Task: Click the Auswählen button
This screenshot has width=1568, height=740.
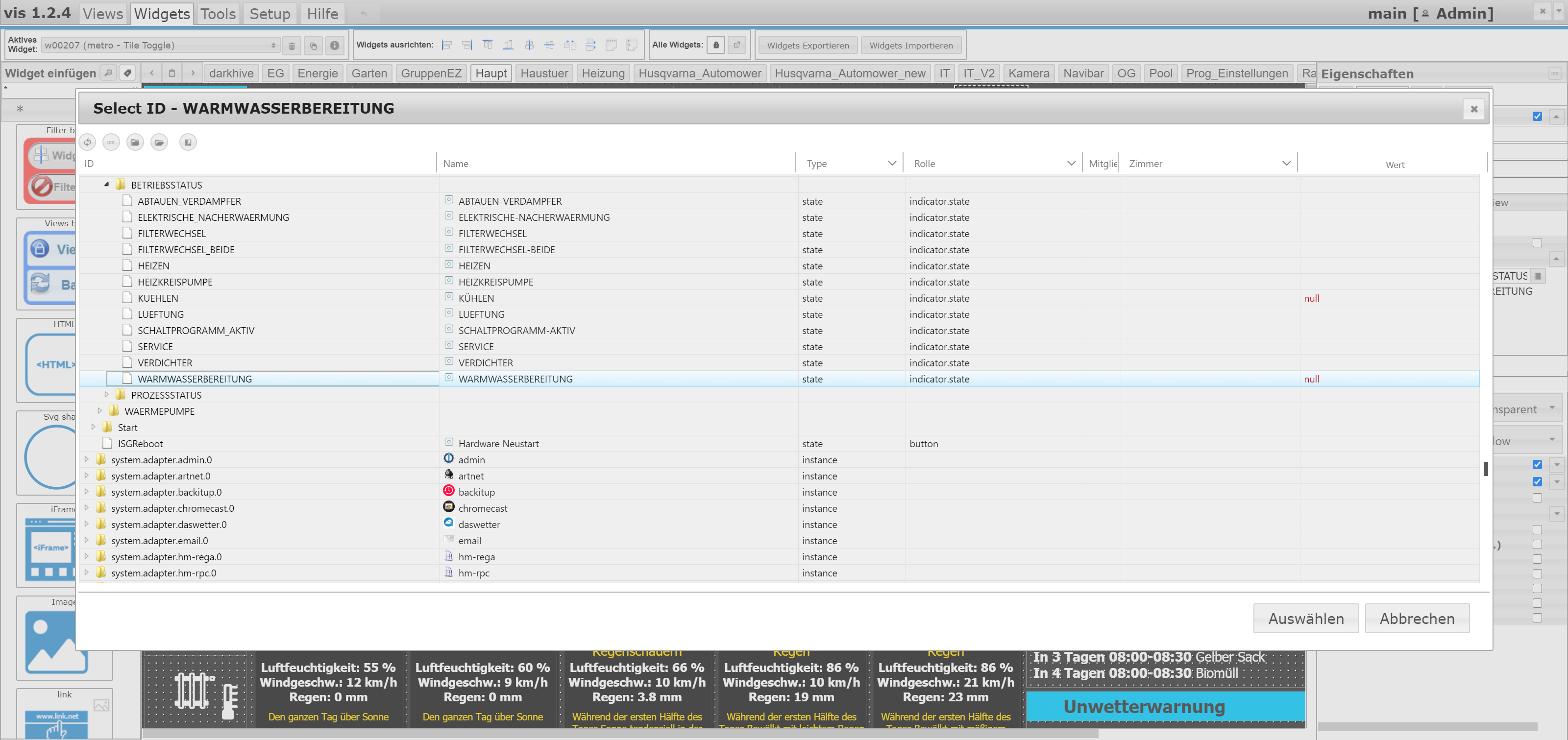Action: [x=1306, y=618]
